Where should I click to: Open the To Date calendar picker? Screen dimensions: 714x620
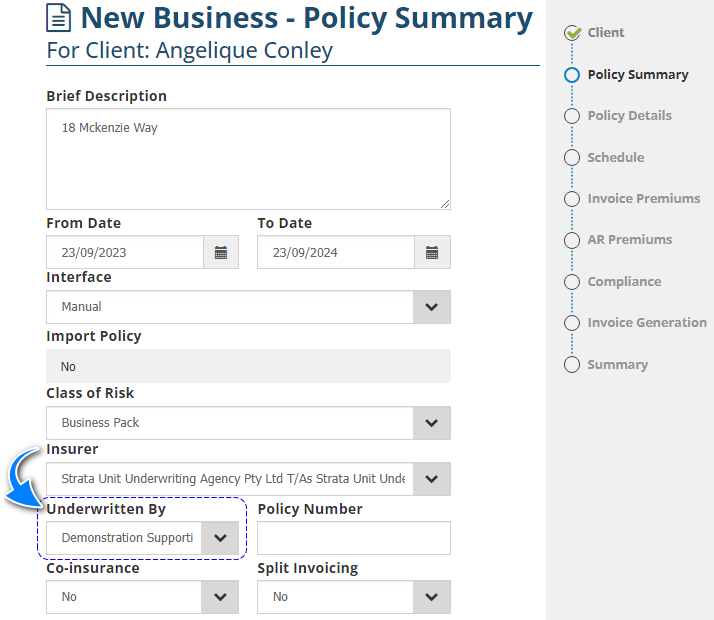pos(432,253)
